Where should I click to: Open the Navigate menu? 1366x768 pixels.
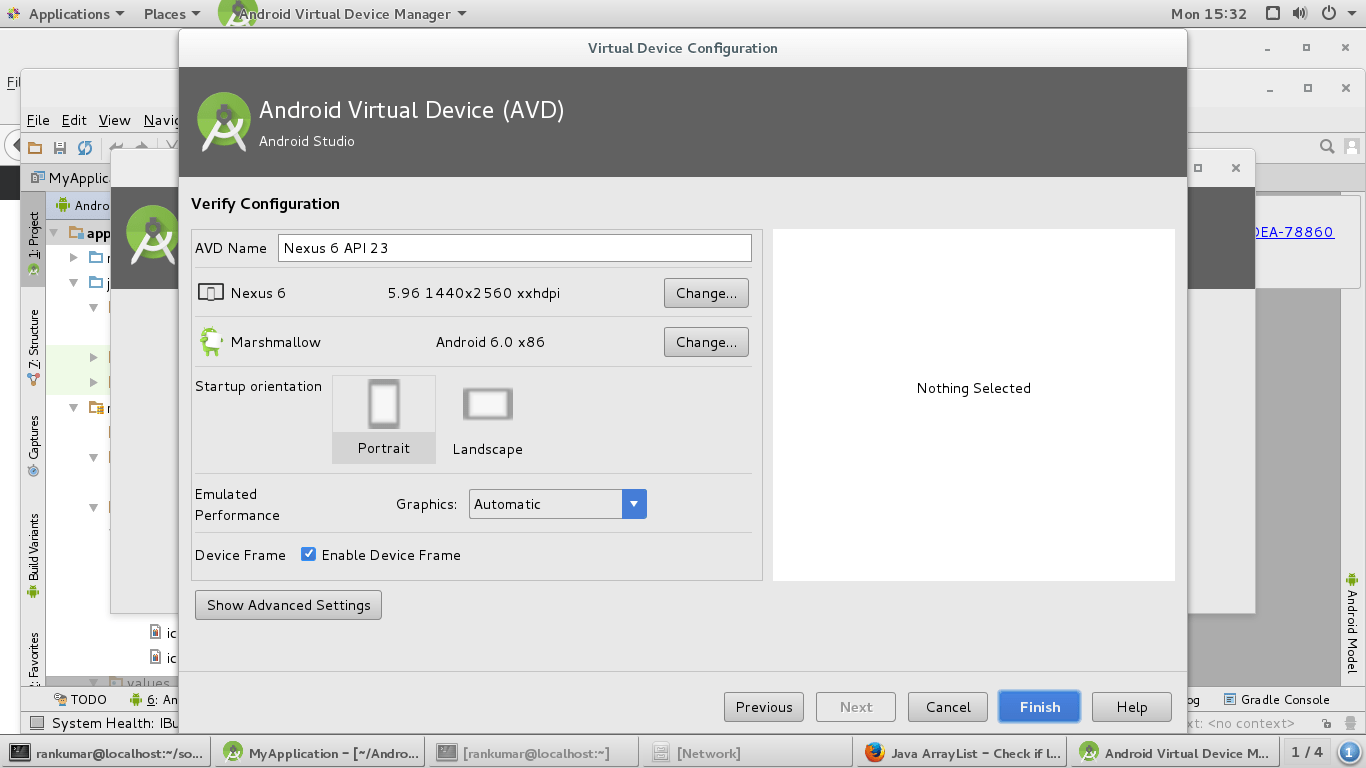click(x=161, y=120)
